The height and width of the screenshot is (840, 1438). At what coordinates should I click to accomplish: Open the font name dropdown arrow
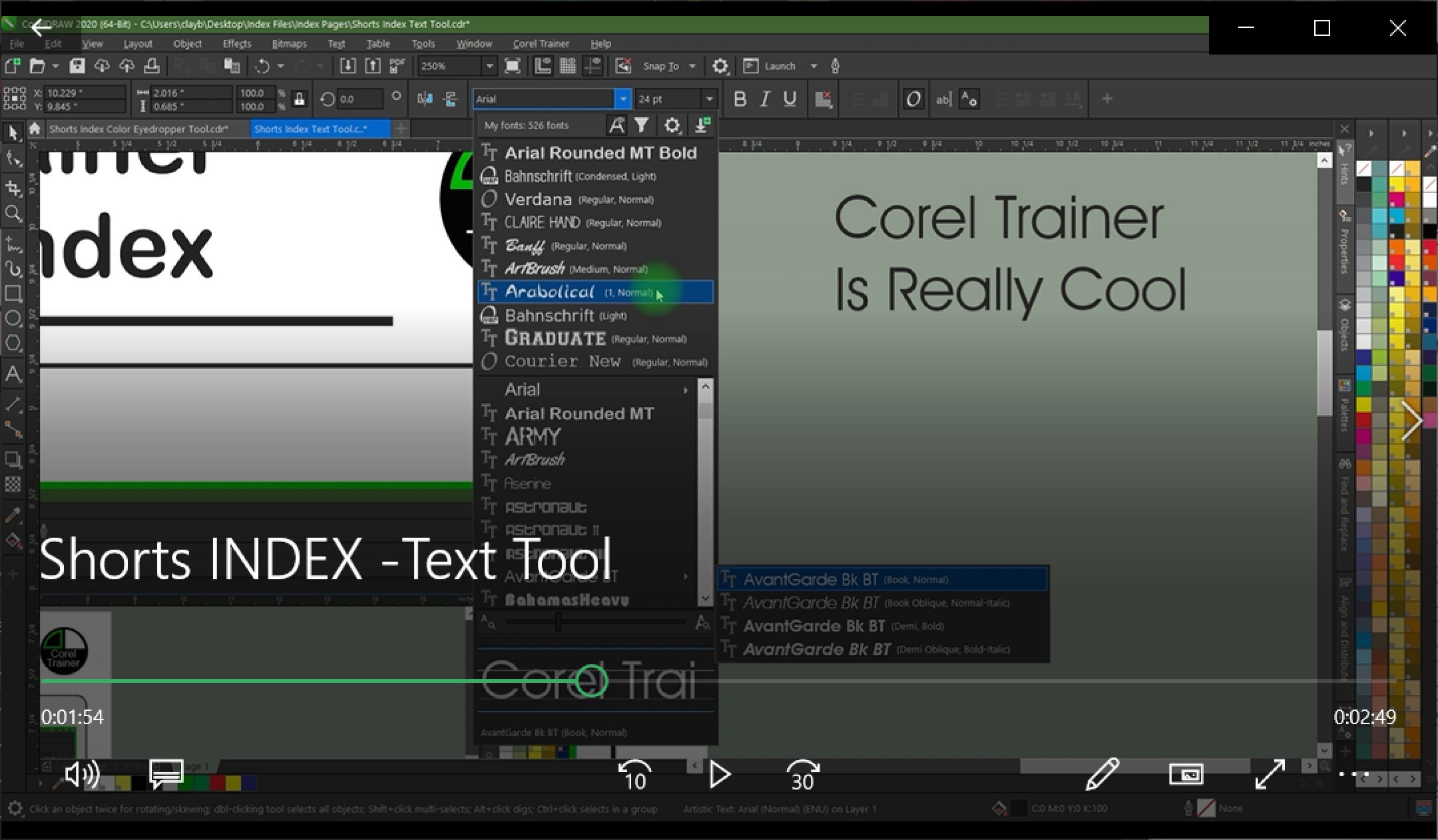click(x=623, y=99)
